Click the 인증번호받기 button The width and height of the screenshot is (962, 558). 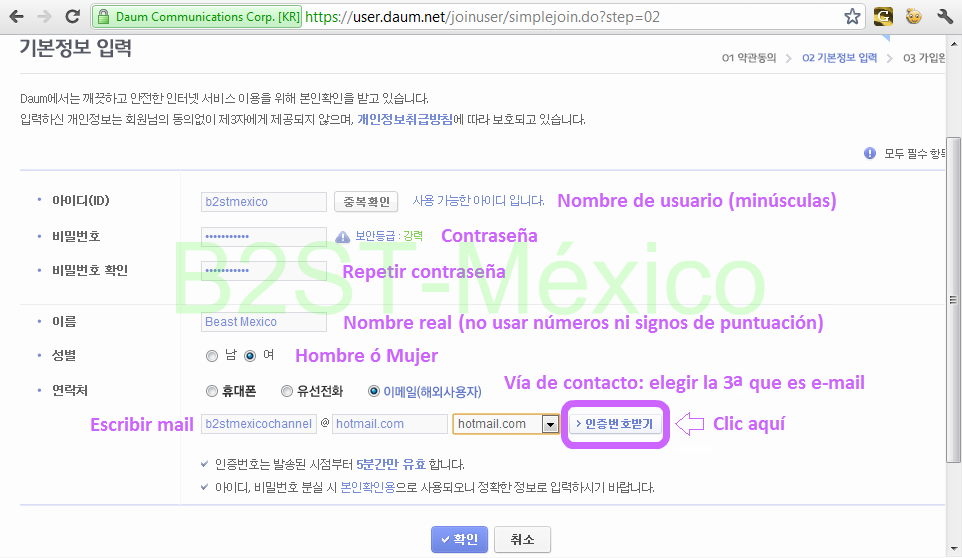pos(615,424)
